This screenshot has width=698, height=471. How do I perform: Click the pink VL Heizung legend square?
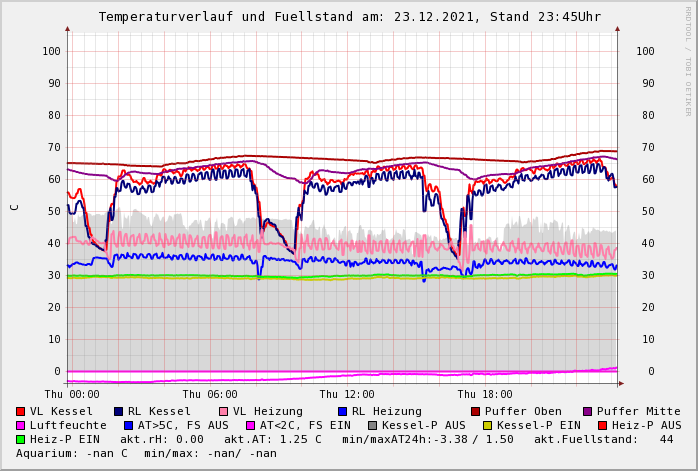click(x=223, y=411)
